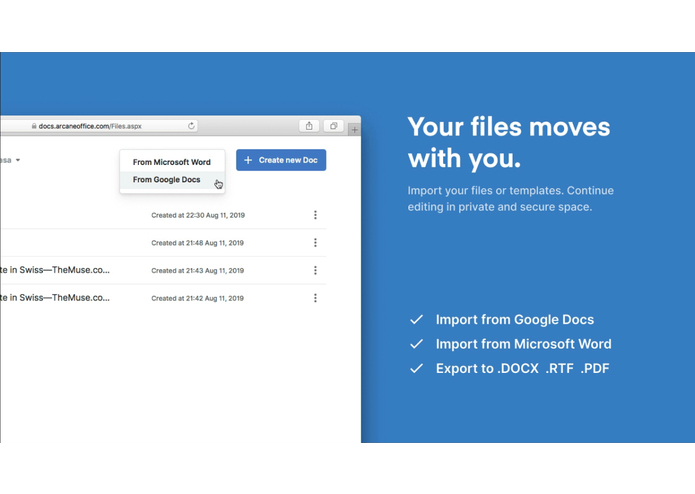The height and width of the screenshot is (494, 695).
Task: Choose From Microsoft Word import option
Action: pyautogui.click(x=172, y=162)
